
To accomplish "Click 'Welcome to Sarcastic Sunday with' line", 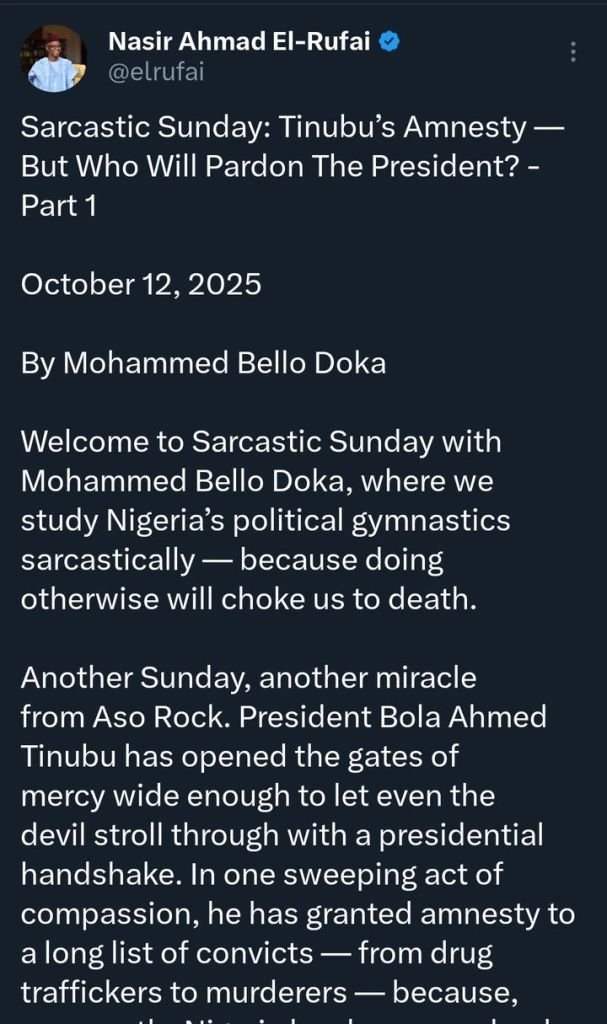I will click(261, 441).
